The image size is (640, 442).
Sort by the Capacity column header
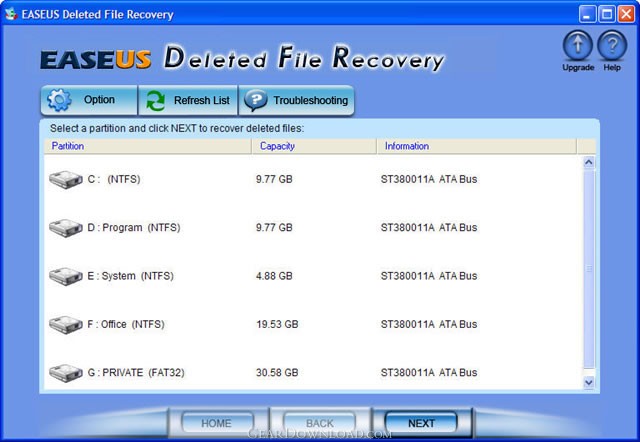point(314,146)
